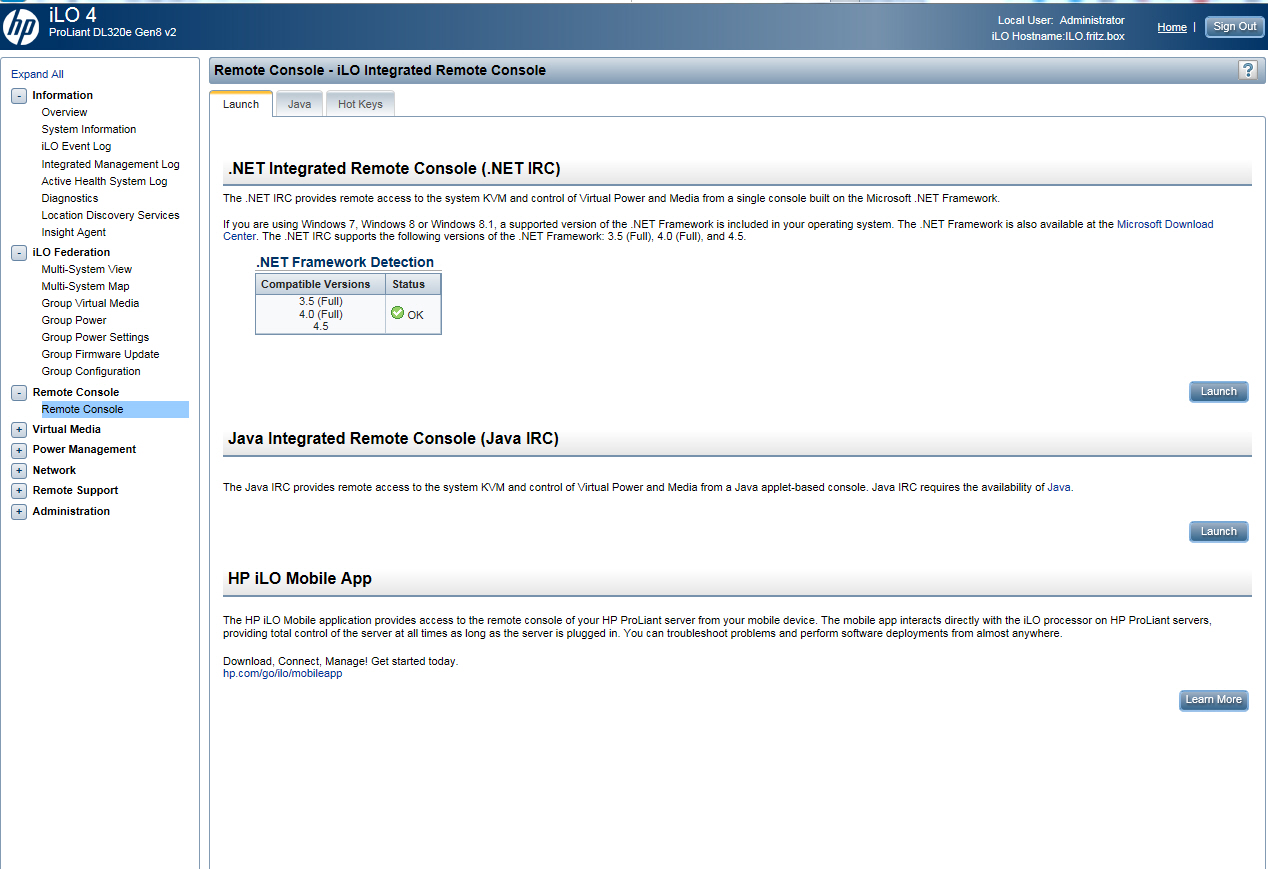Collapse the Remote Console section
Screen dimensions: 1268x869
pyautogui.click(x=19, y=393)
